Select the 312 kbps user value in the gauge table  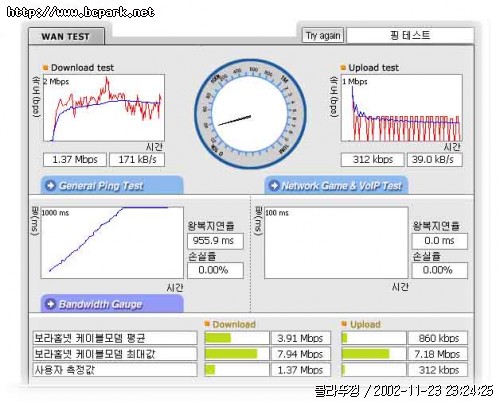(x=438, y=370)
